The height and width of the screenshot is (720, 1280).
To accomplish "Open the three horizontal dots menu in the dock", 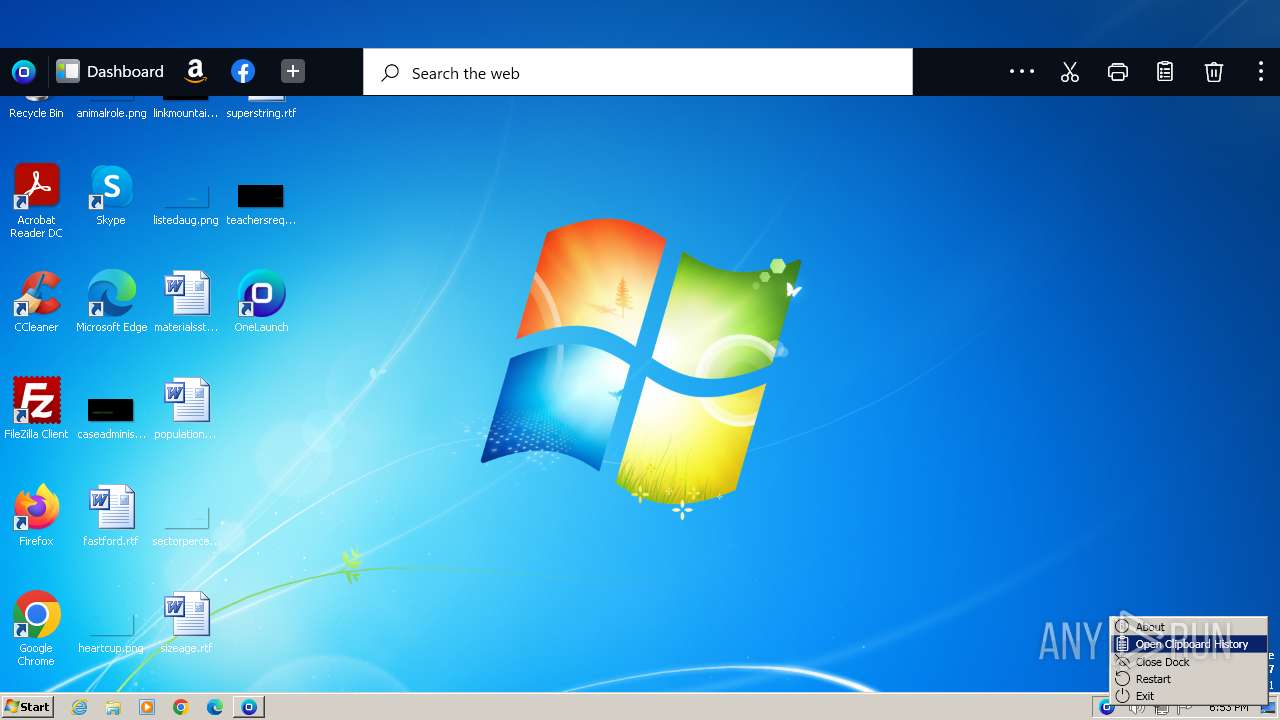I will 1022,72.
